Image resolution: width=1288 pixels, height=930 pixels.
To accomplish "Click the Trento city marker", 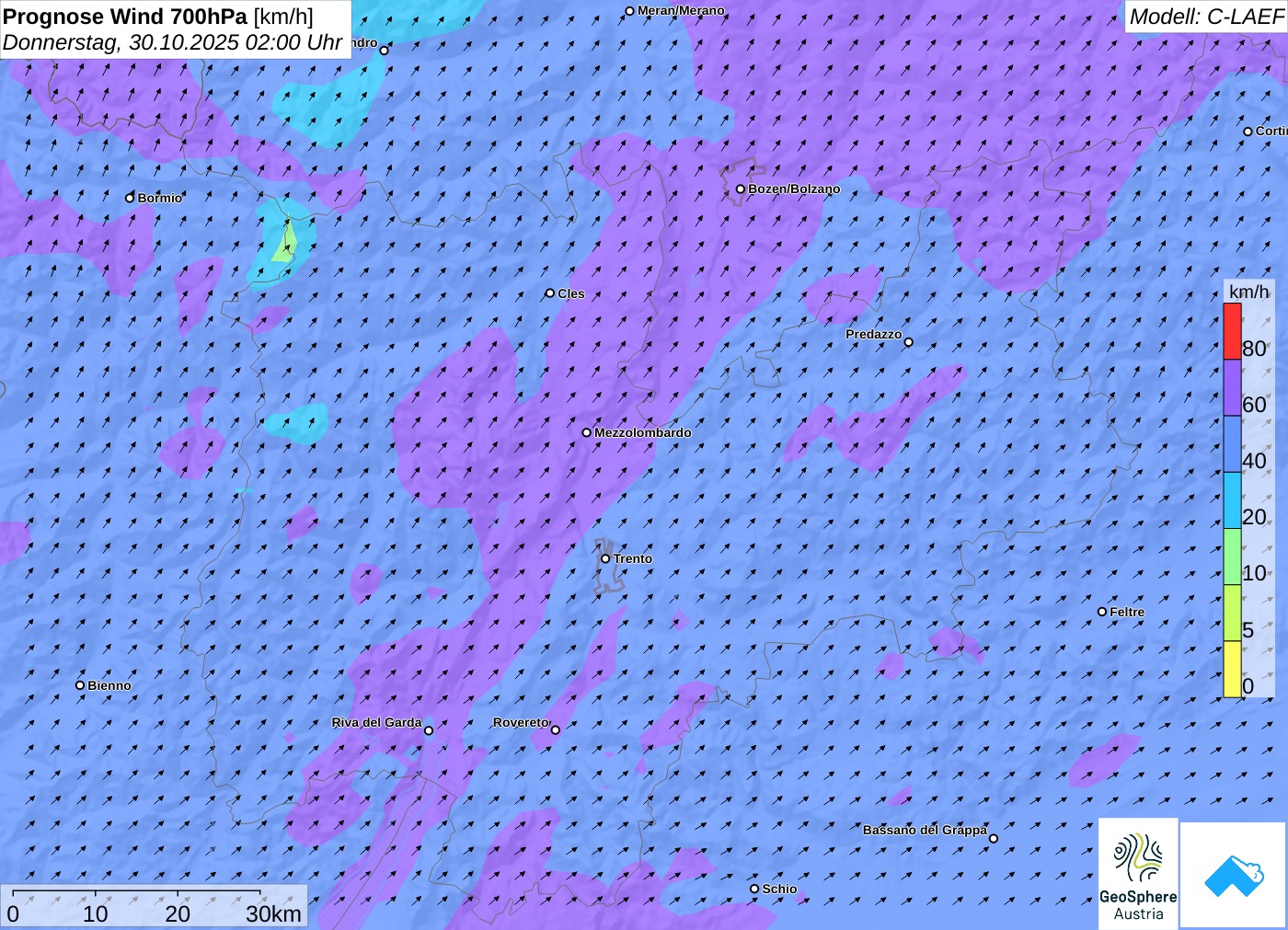I will pos(605,558).
